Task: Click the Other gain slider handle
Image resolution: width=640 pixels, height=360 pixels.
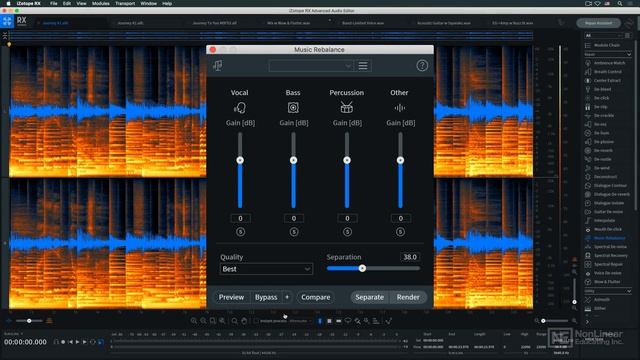Action: [400, 160]
